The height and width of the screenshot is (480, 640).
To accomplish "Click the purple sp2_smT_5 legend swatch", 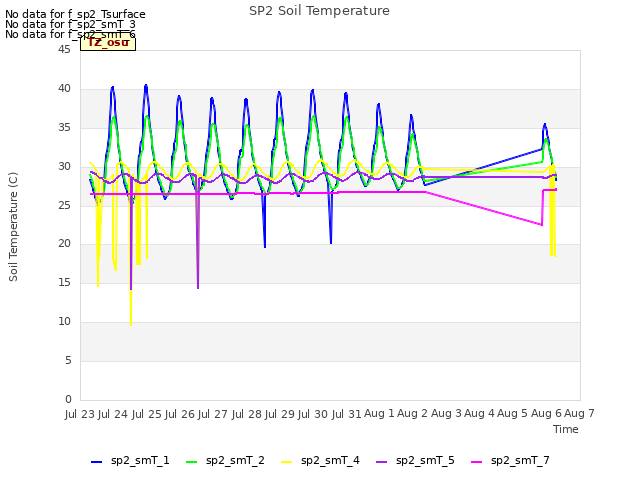I will point(382,462).
